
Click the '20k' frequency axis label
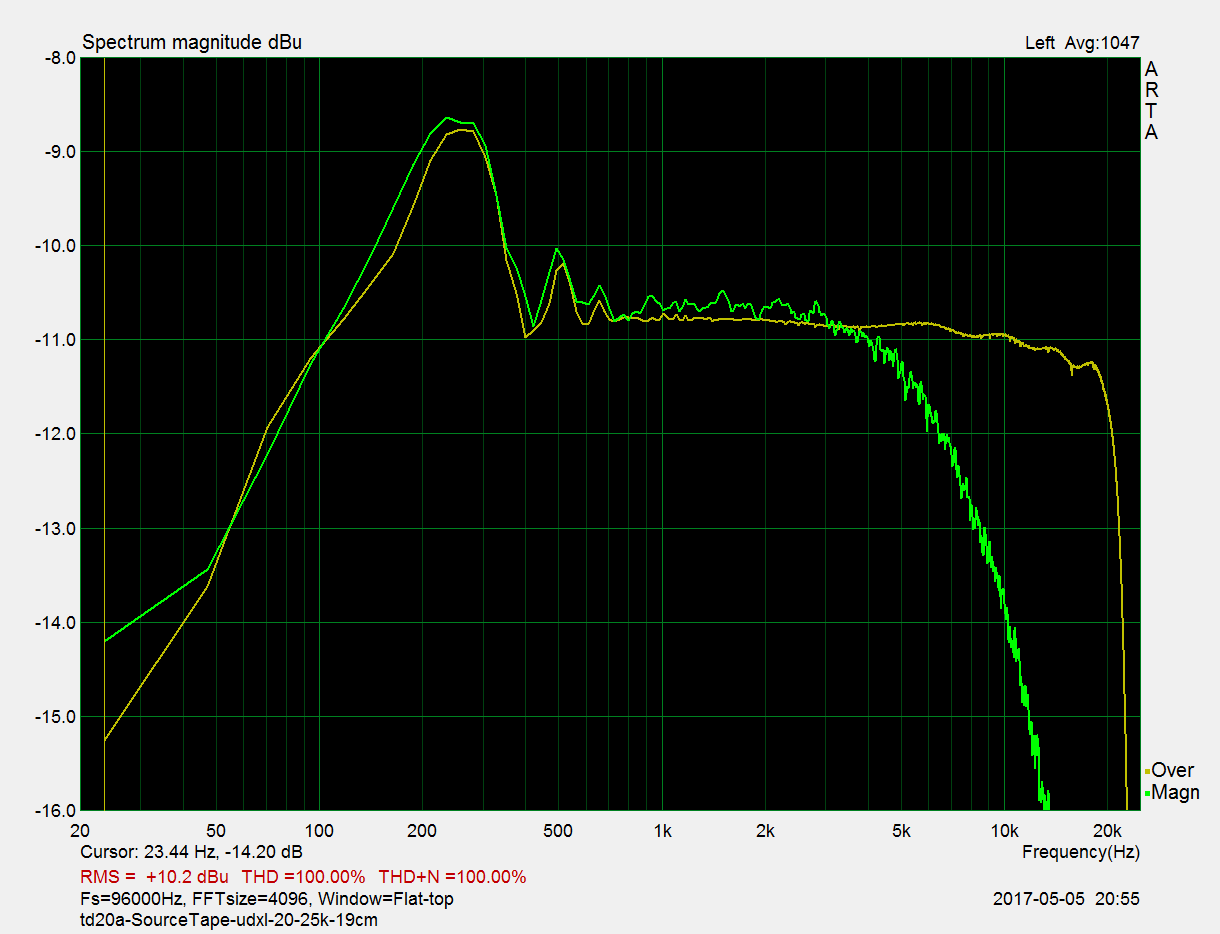(1107, 831)
